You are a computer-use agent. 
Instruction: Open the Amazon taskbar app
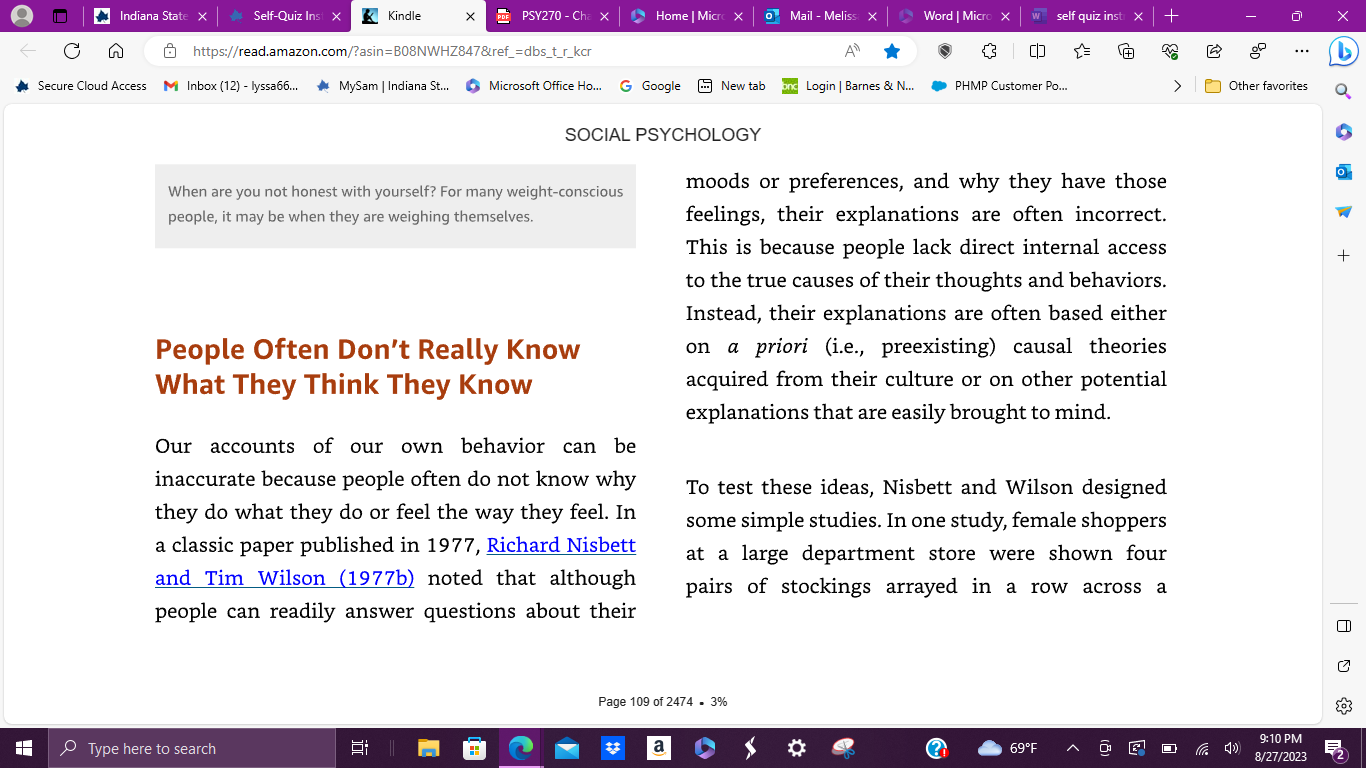coord(658,748)
